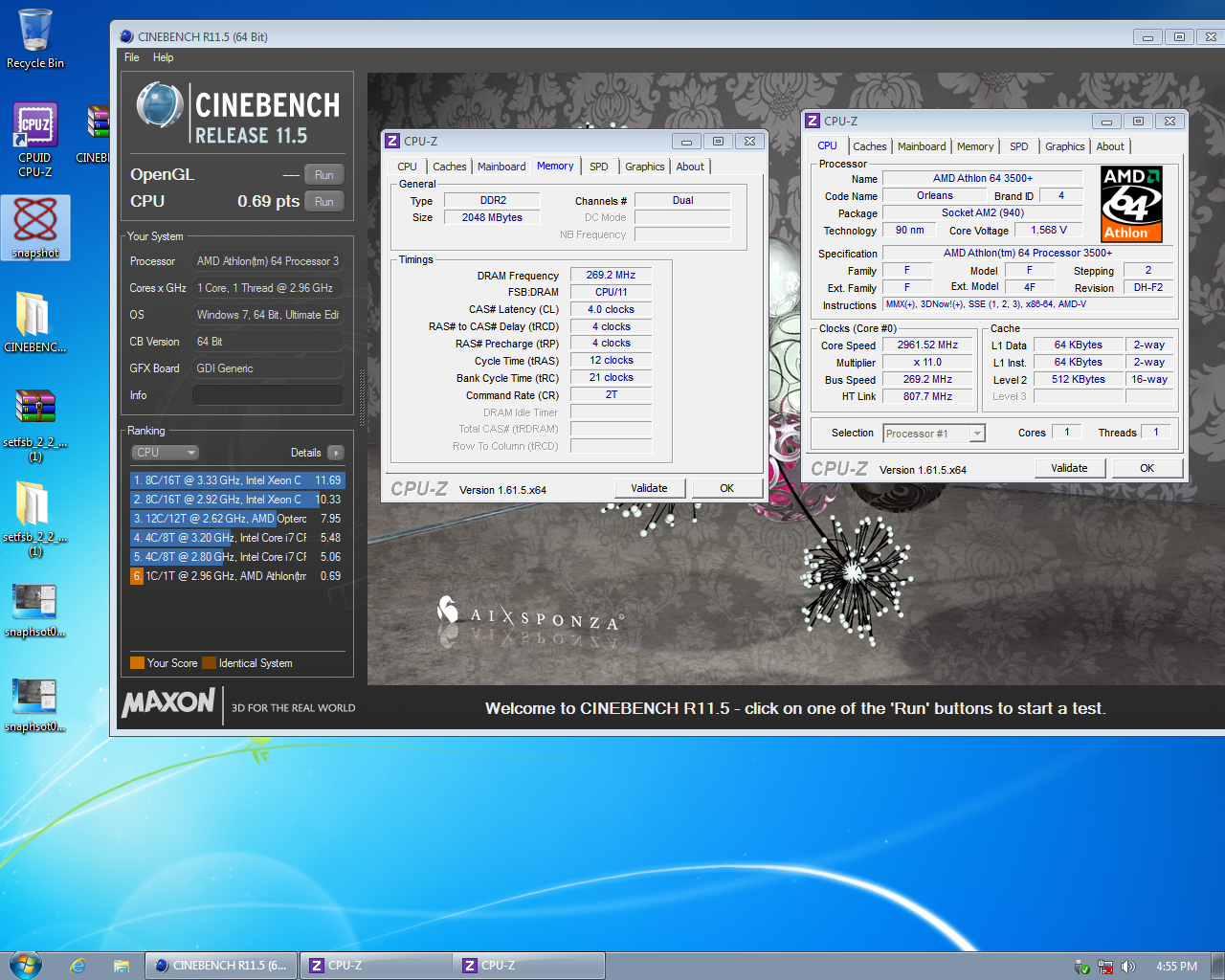Open the File menu in Cinebench
This screenshot has height=980, width=1225.
pos(132,57)
